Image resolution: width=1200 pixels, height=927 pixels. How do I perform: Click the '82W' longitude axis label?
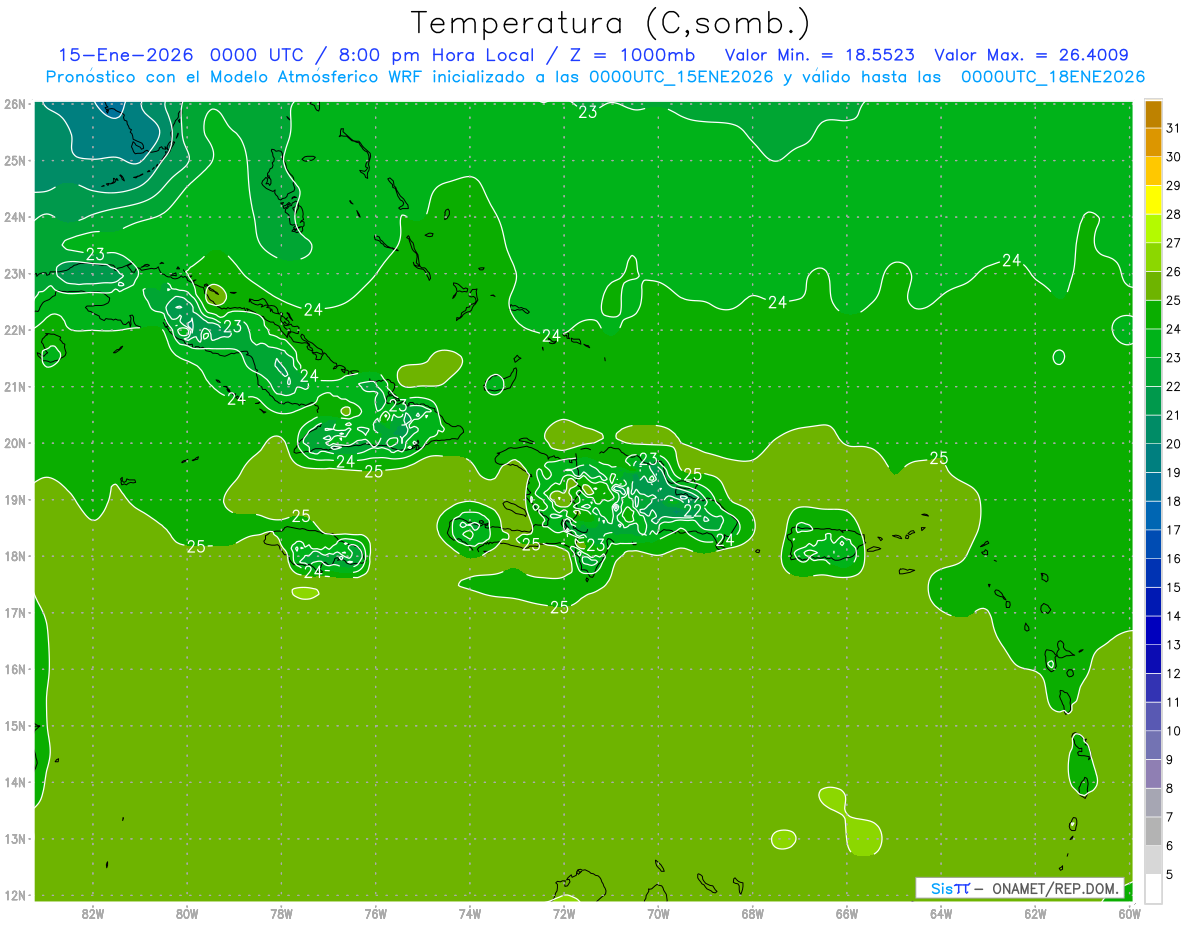(92, 913)
